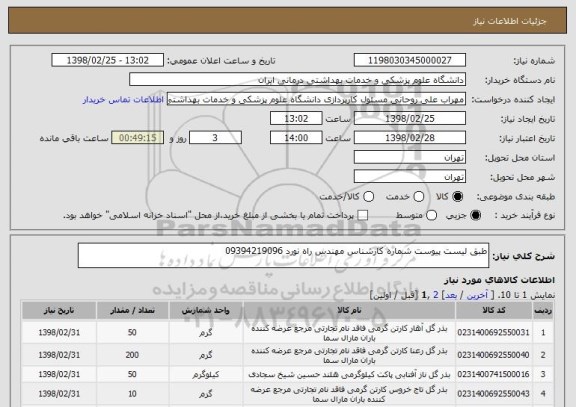Click the creation time field 13:02
576x407 pixels.
click(296, 119)
